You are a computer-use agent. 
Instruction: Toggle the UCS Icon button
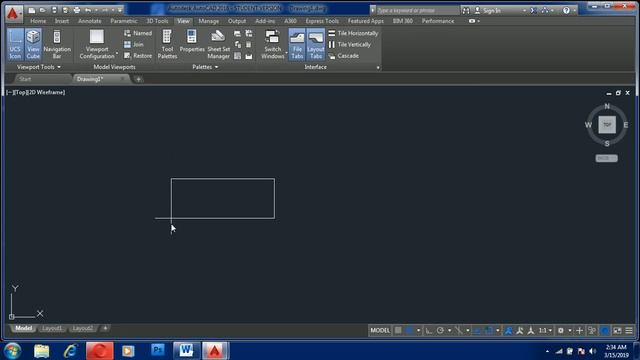15,44
